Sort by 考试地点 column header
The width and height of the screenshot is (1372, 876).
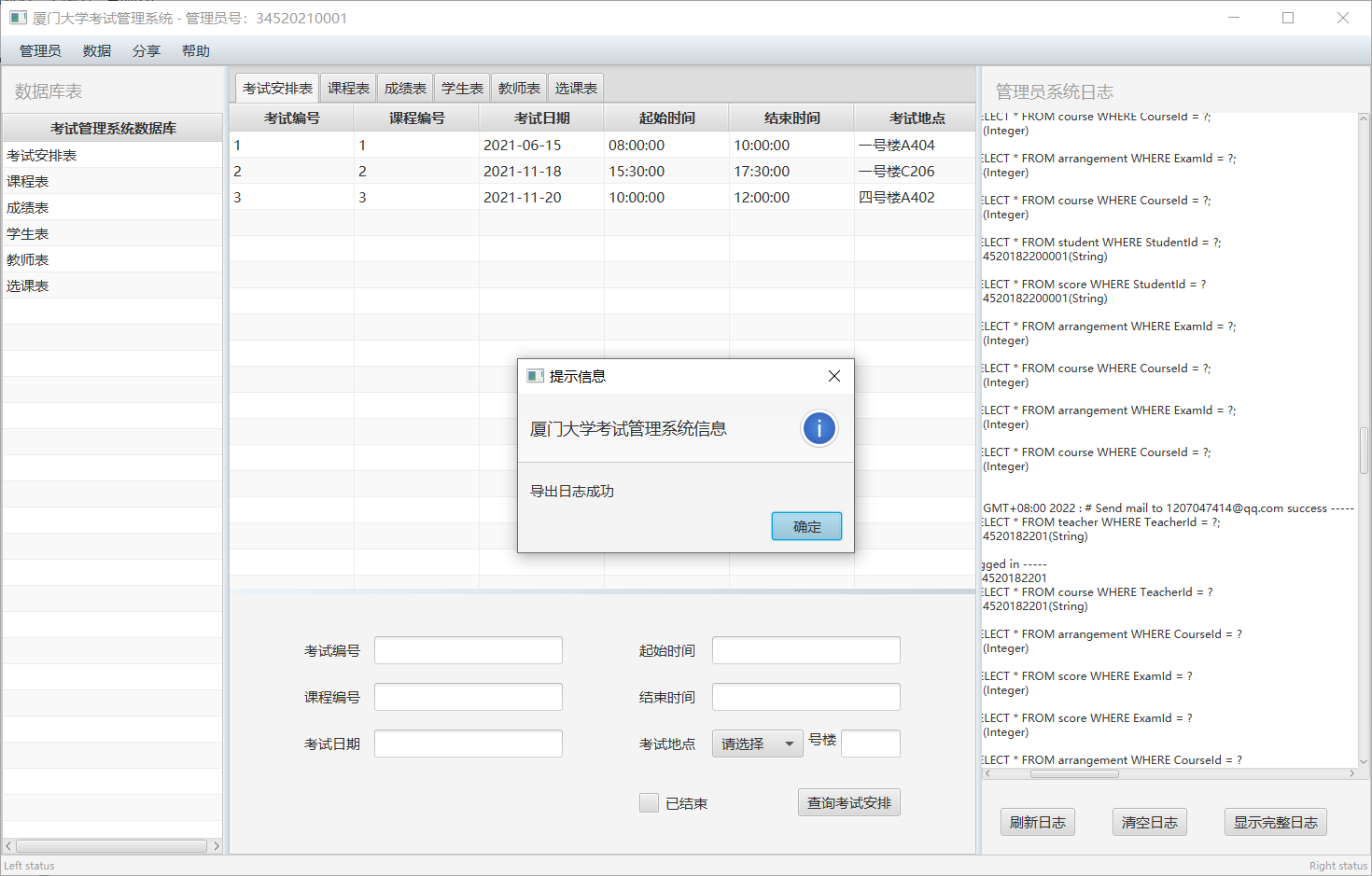917,118
